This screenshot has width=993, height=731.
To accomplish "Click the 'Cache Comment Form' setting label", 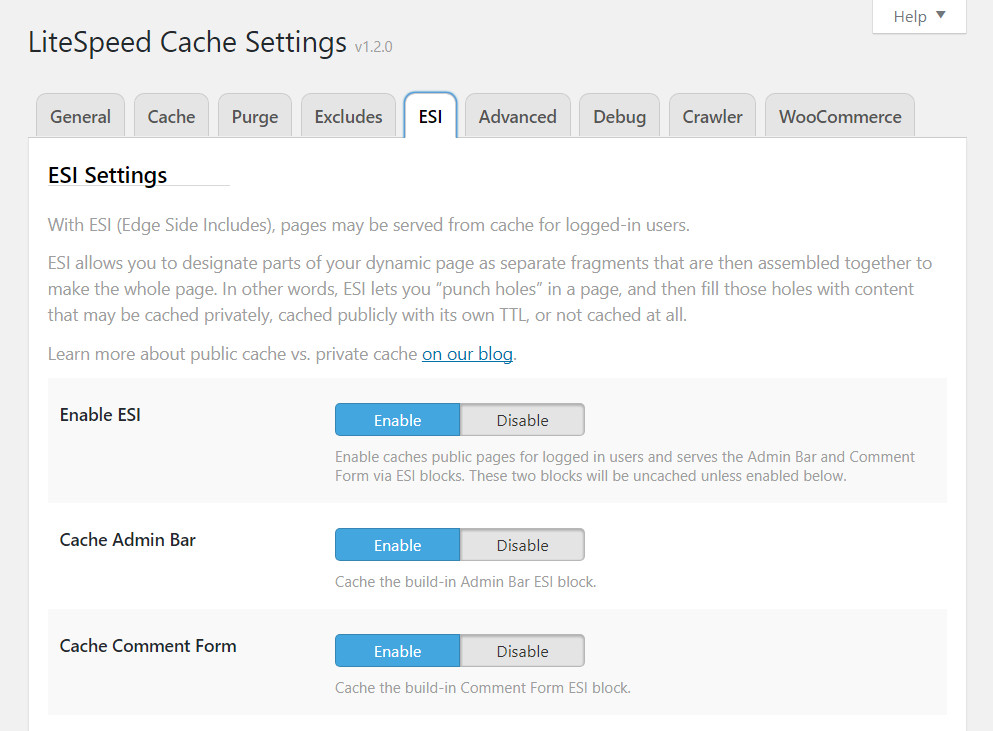I will [x=148, y=645].
